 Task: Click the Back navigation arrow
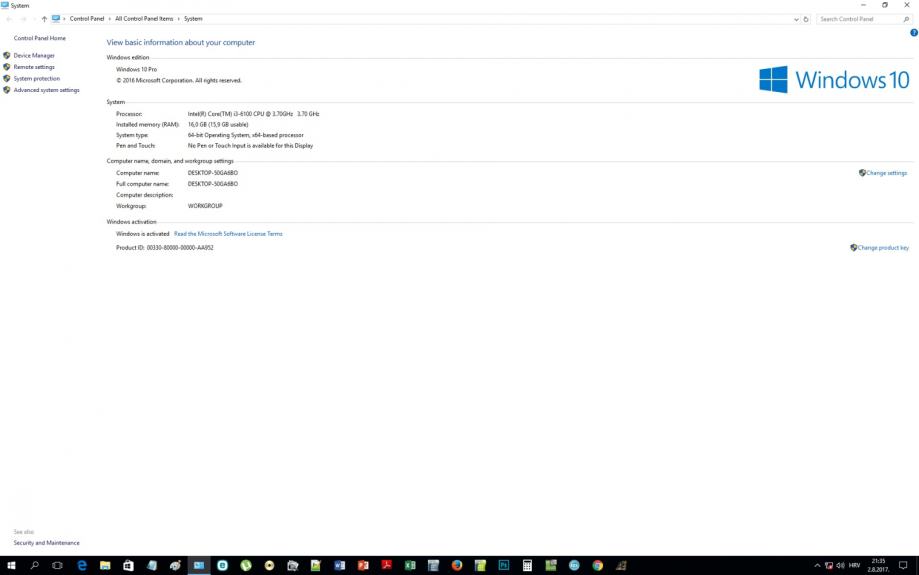tap(9, 19)
